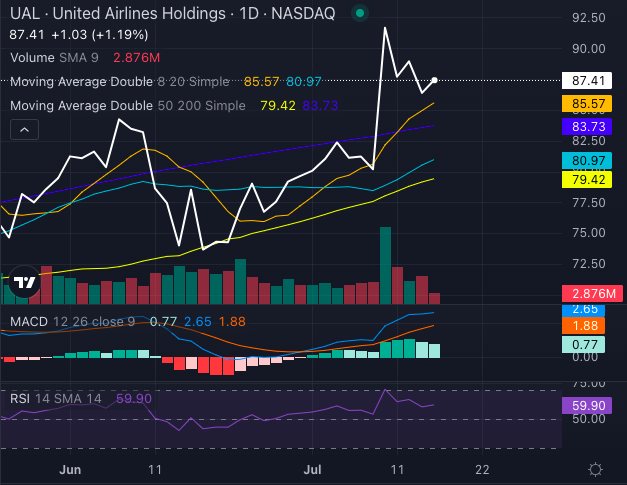
Task: Click the last price point dot
Action: tap(434, 80)
